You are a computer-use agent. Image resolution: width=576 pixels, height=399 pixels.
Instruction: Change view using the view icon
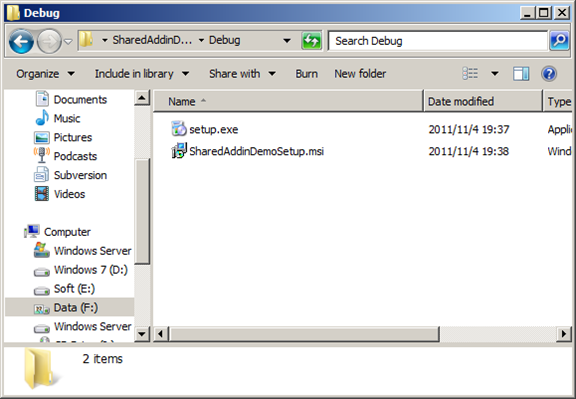tap(470, 74)
